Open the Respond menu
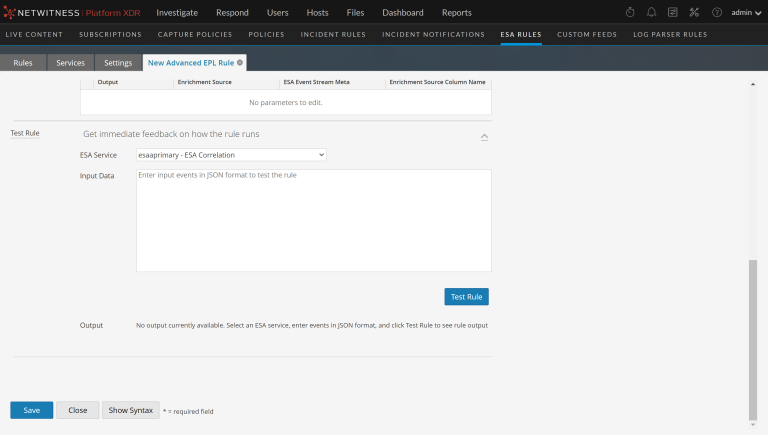The image size is (768, 435). (232, 13)
